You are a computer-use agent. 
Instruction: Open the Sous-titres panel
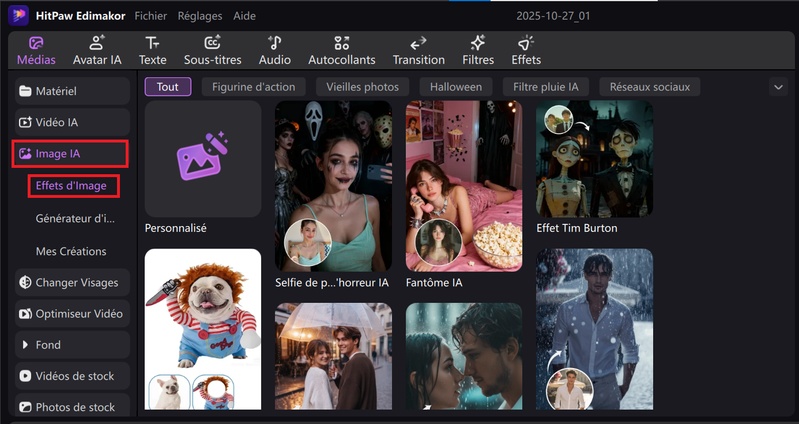coord(212,51)
